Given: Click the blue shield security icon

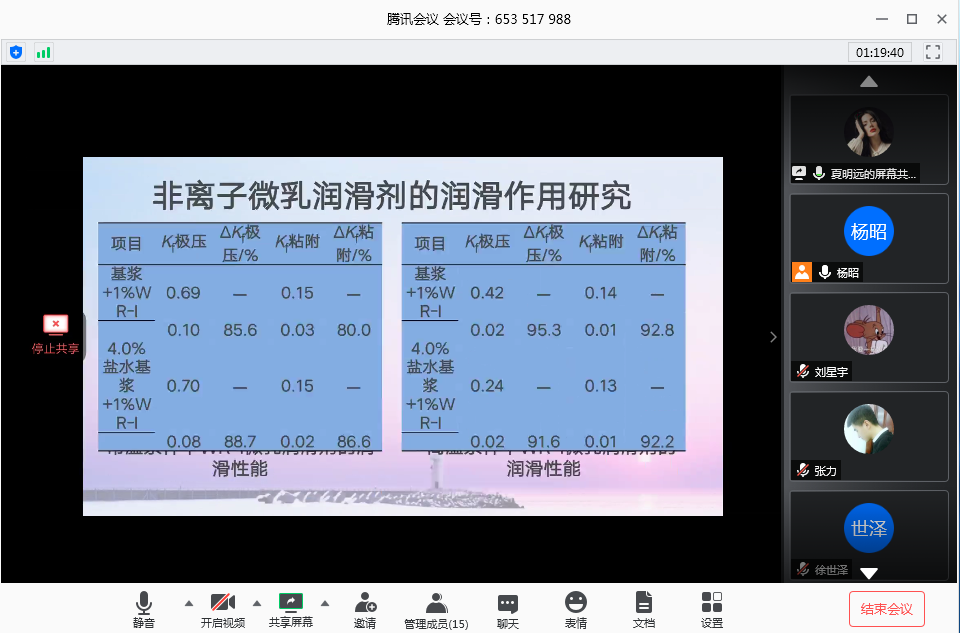Looking at the screenshot, I should (16, 52).
